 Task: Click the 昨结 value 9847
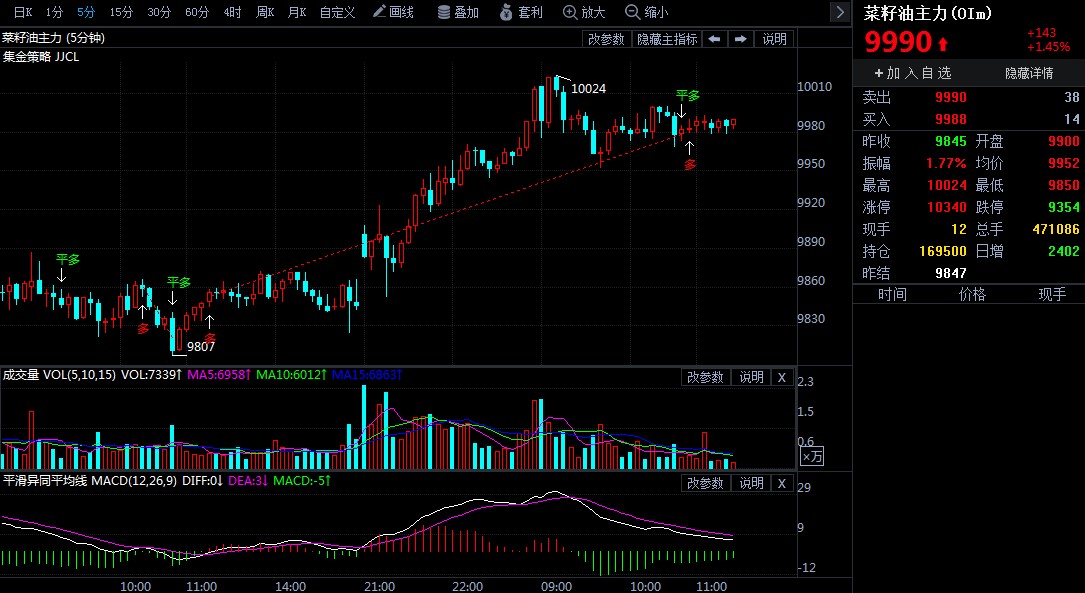tap(950, 273)
